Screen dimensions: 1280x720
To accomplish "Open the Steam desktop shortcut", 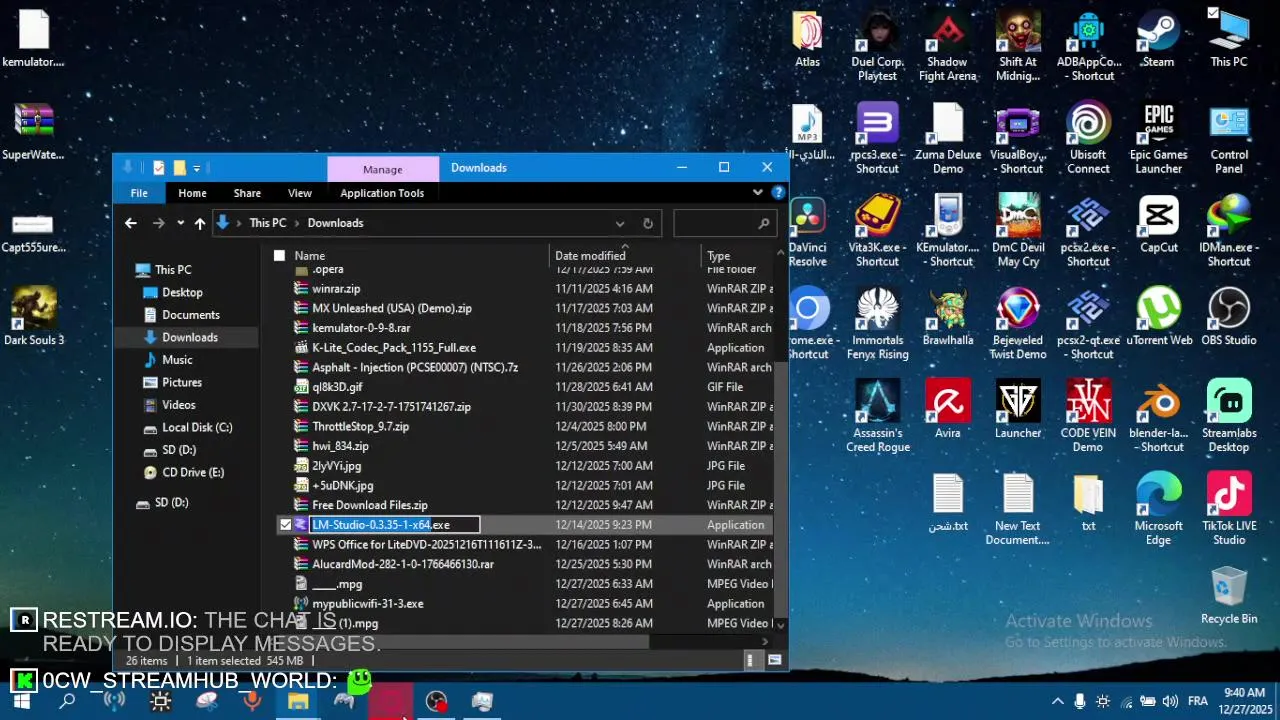I will coord(1158,40).
